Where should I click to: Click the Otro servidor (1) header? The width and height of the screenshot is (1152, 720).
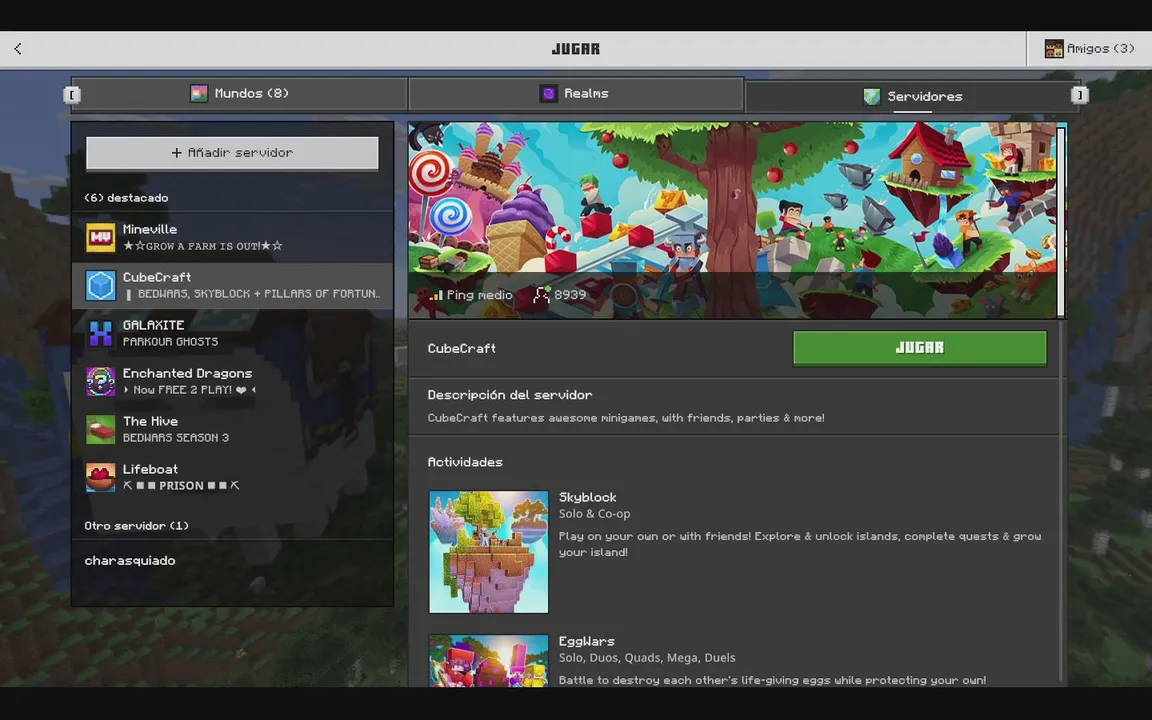point(137,525)
